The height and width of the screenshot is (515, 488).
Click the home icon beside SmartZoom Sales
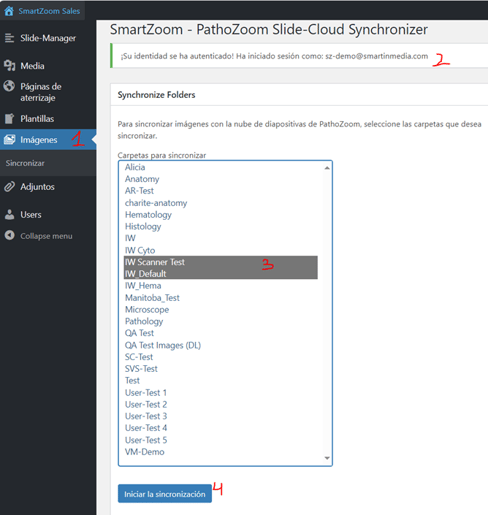pyautogui.click(x=9, y=11)
